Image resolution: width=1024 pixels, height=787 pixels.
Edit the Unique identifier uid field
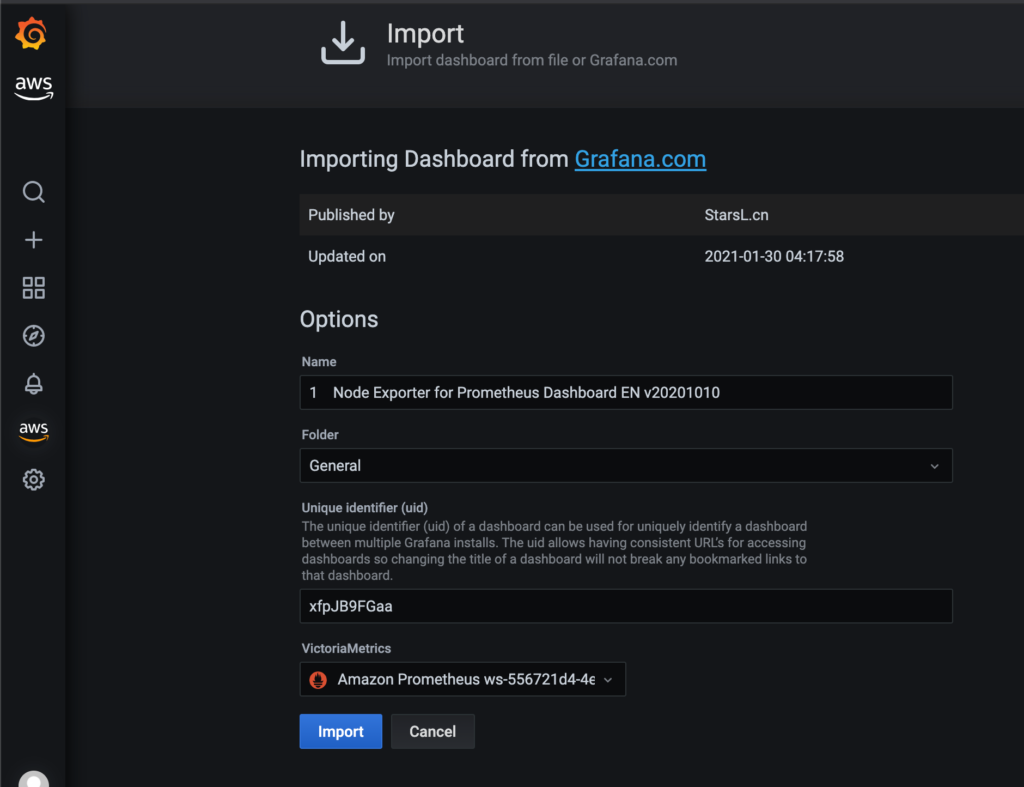626,606
